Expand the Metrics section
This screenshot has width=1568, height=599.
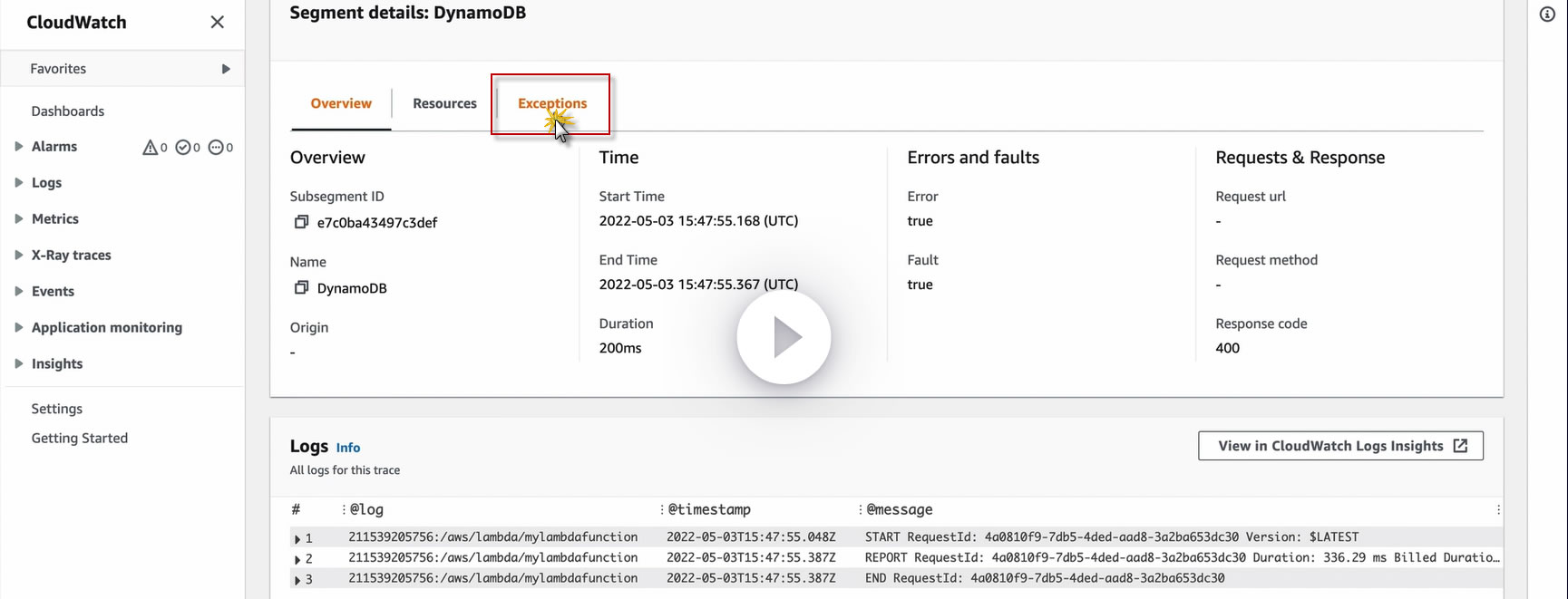coord(18,218)
